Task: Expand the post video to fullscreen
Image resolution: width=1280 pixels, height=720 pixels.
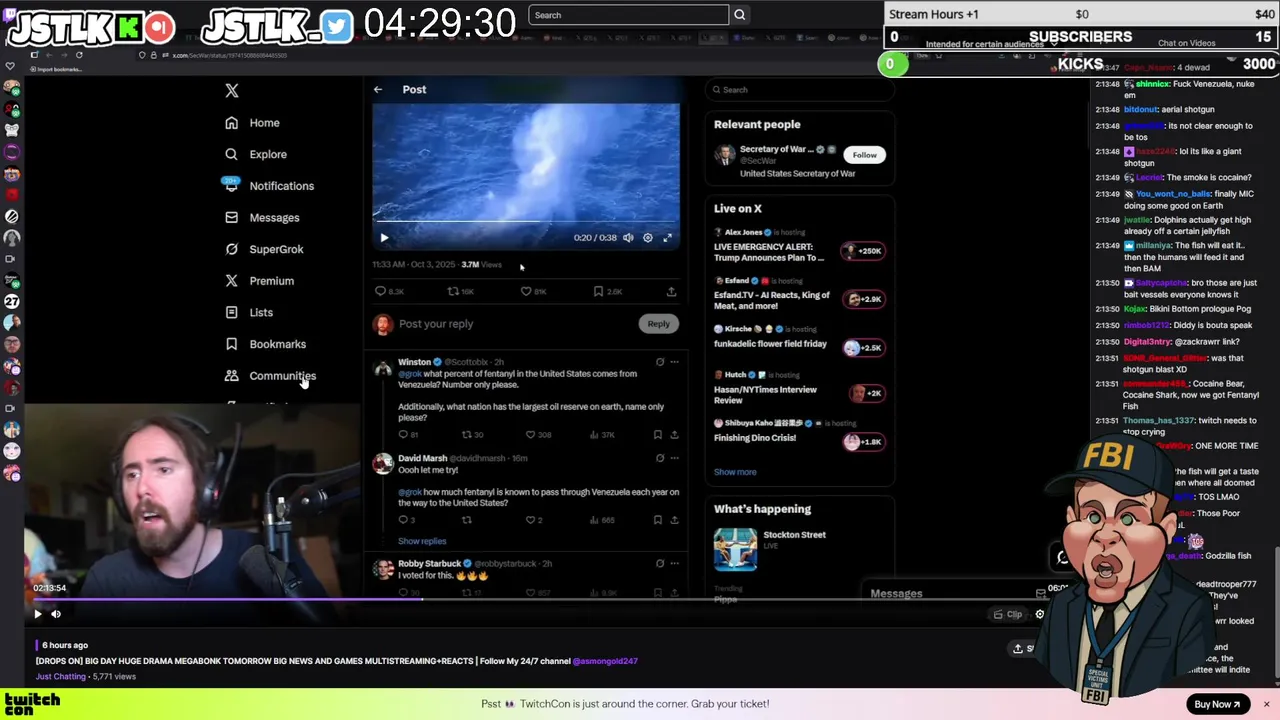Action: point(668,238)
